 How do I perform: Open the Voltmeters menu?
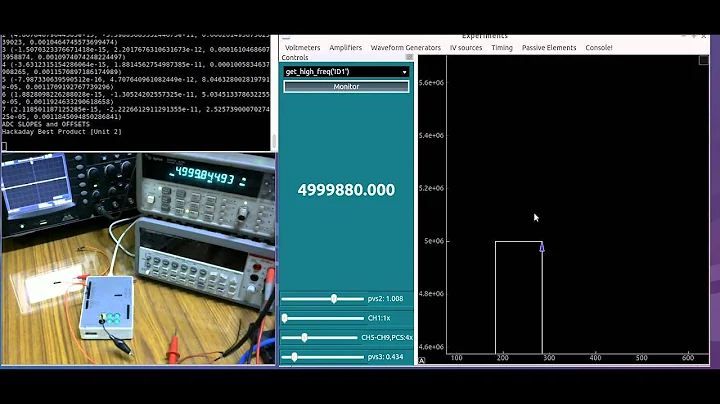(302, 48)
